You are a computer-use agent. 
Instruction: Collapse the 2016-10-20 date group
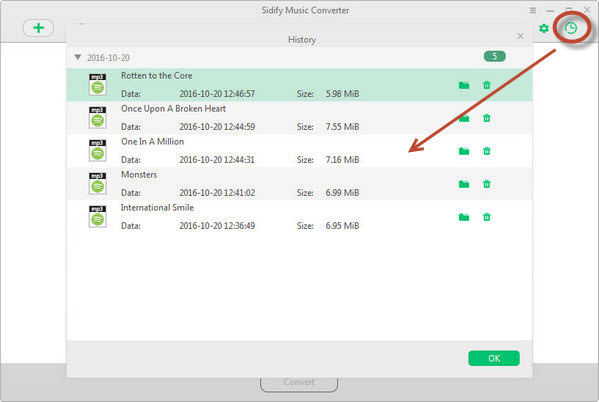tap(78, 57)
